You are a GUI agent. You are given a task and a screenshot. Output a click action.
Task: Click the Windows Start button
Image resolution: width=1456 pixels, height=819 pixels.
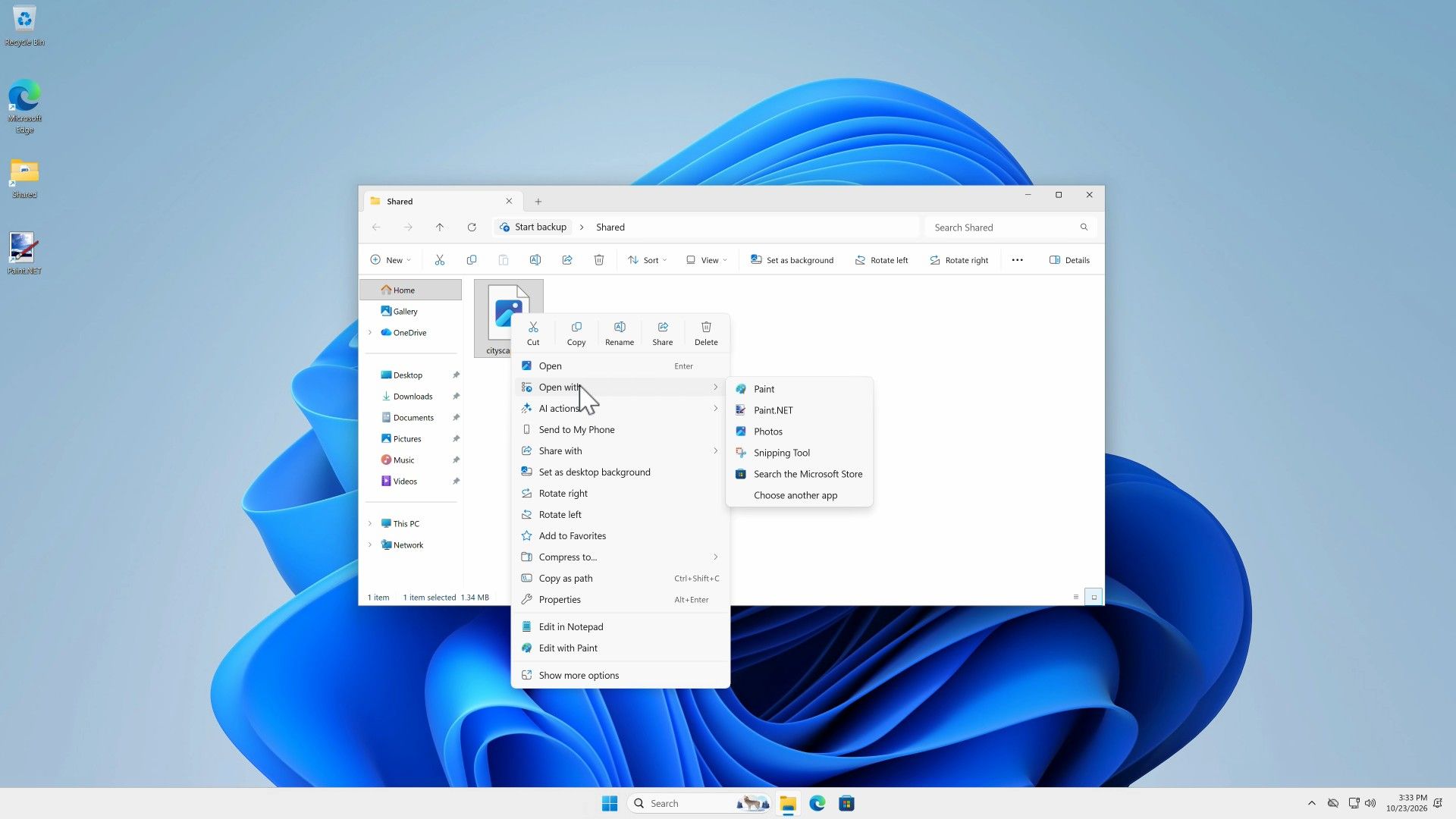tap(610, 804)
